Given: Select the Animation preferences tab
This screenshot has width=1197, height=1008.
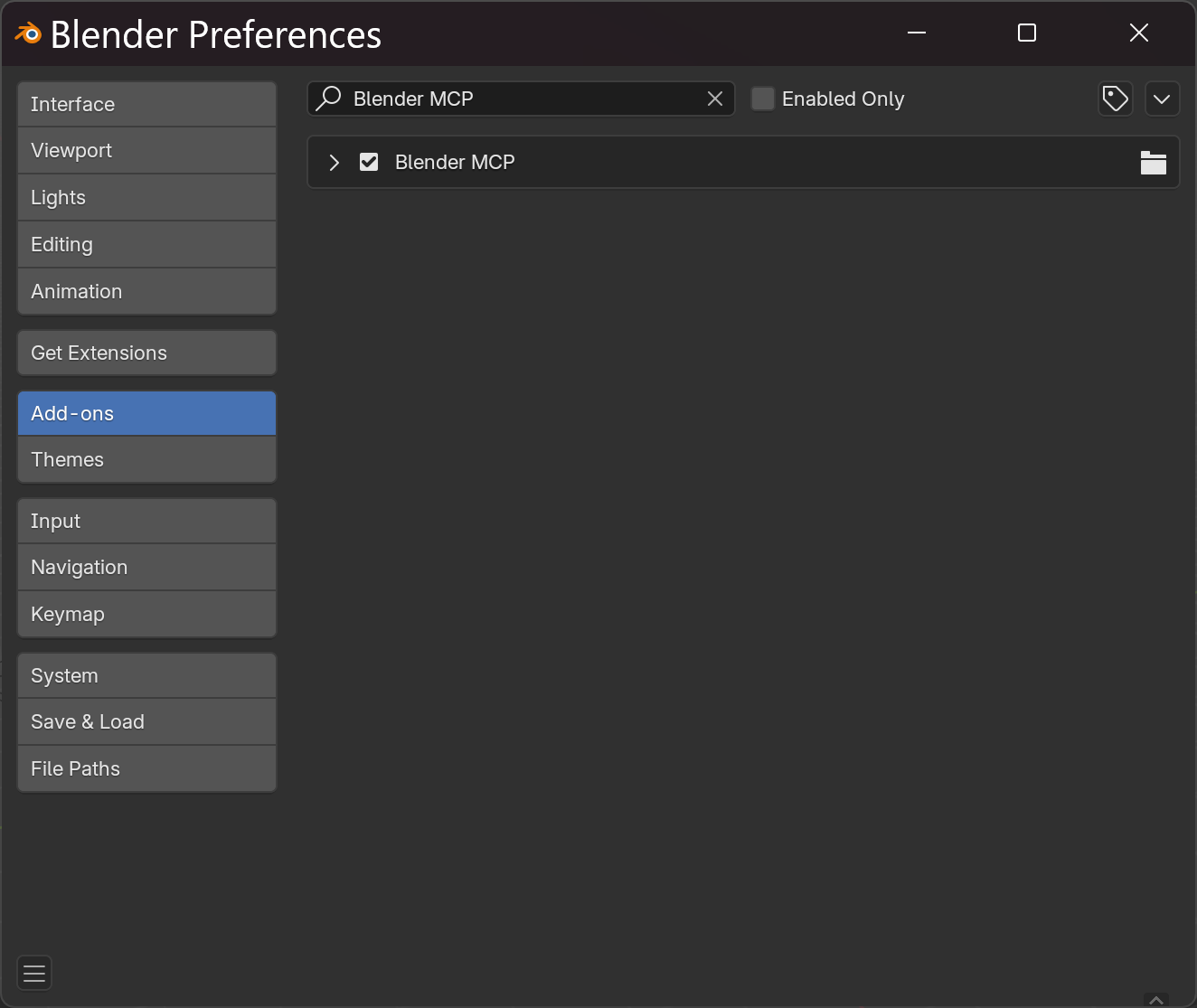Looking at the screenshot, I should pyautogui.click(x=146, y=292).
